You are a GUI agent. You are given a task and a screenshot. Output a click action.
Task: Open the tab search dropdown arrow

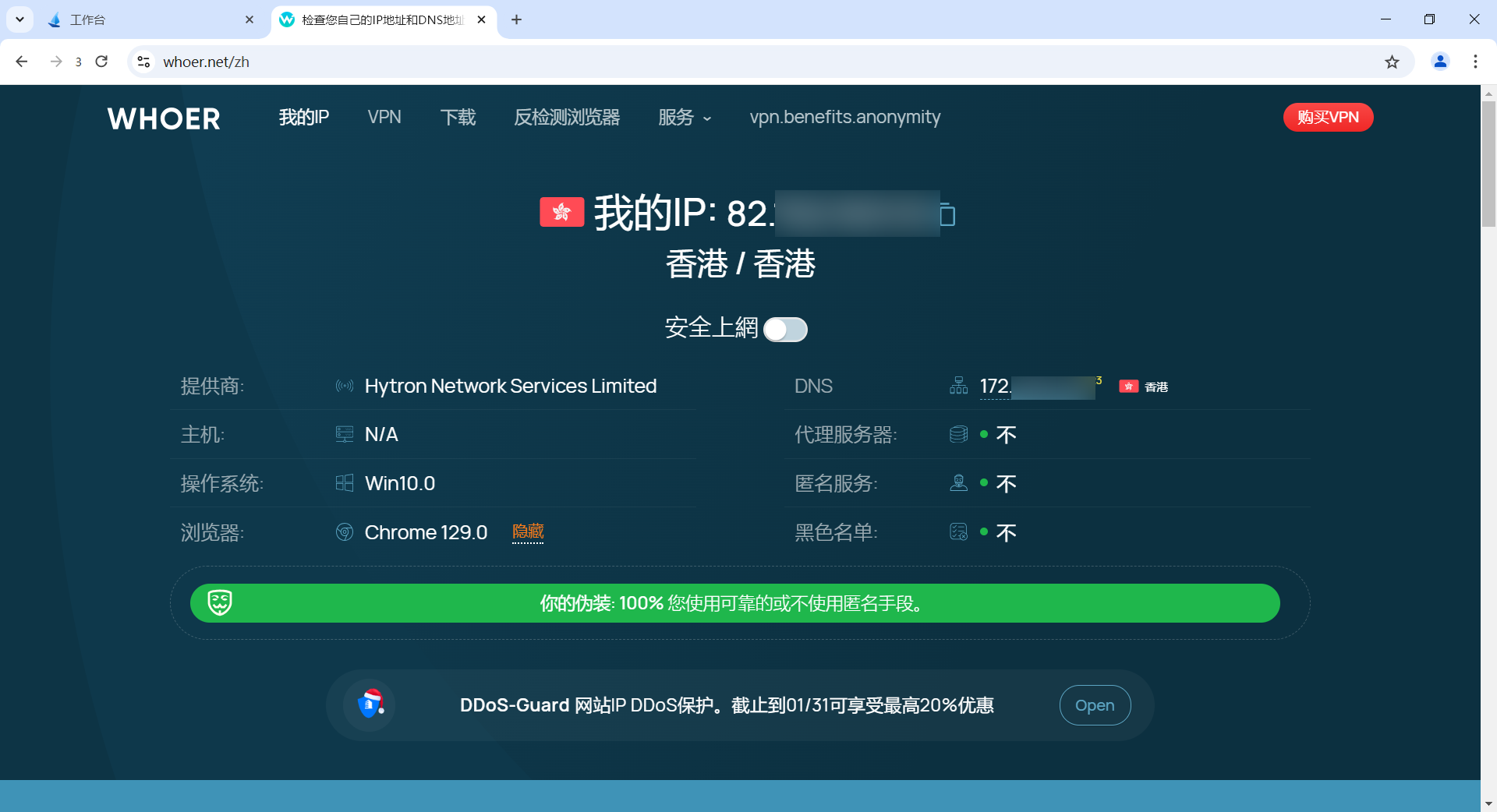(19, 19)
